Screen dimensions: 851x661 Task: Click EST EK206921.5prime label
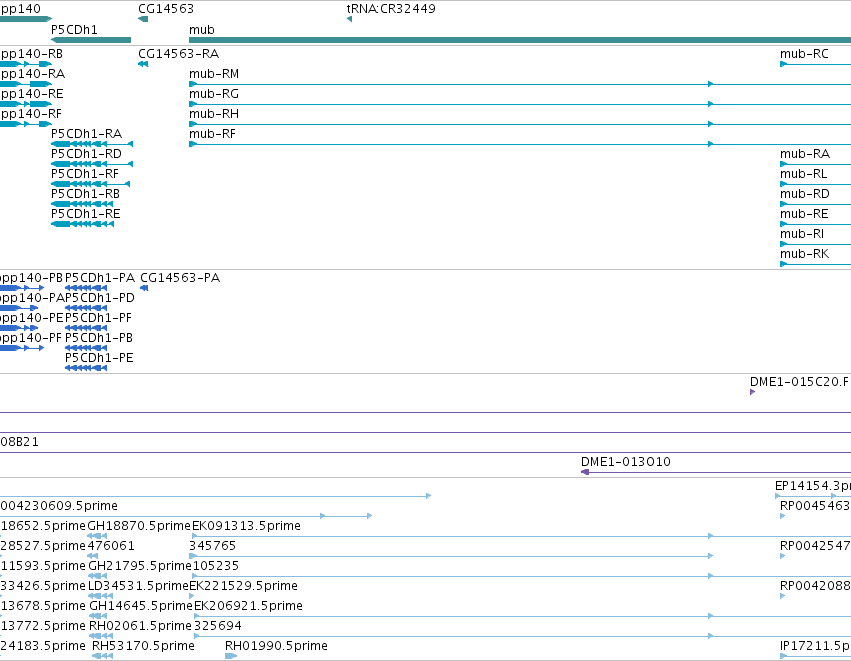click(x=249, y=606)
